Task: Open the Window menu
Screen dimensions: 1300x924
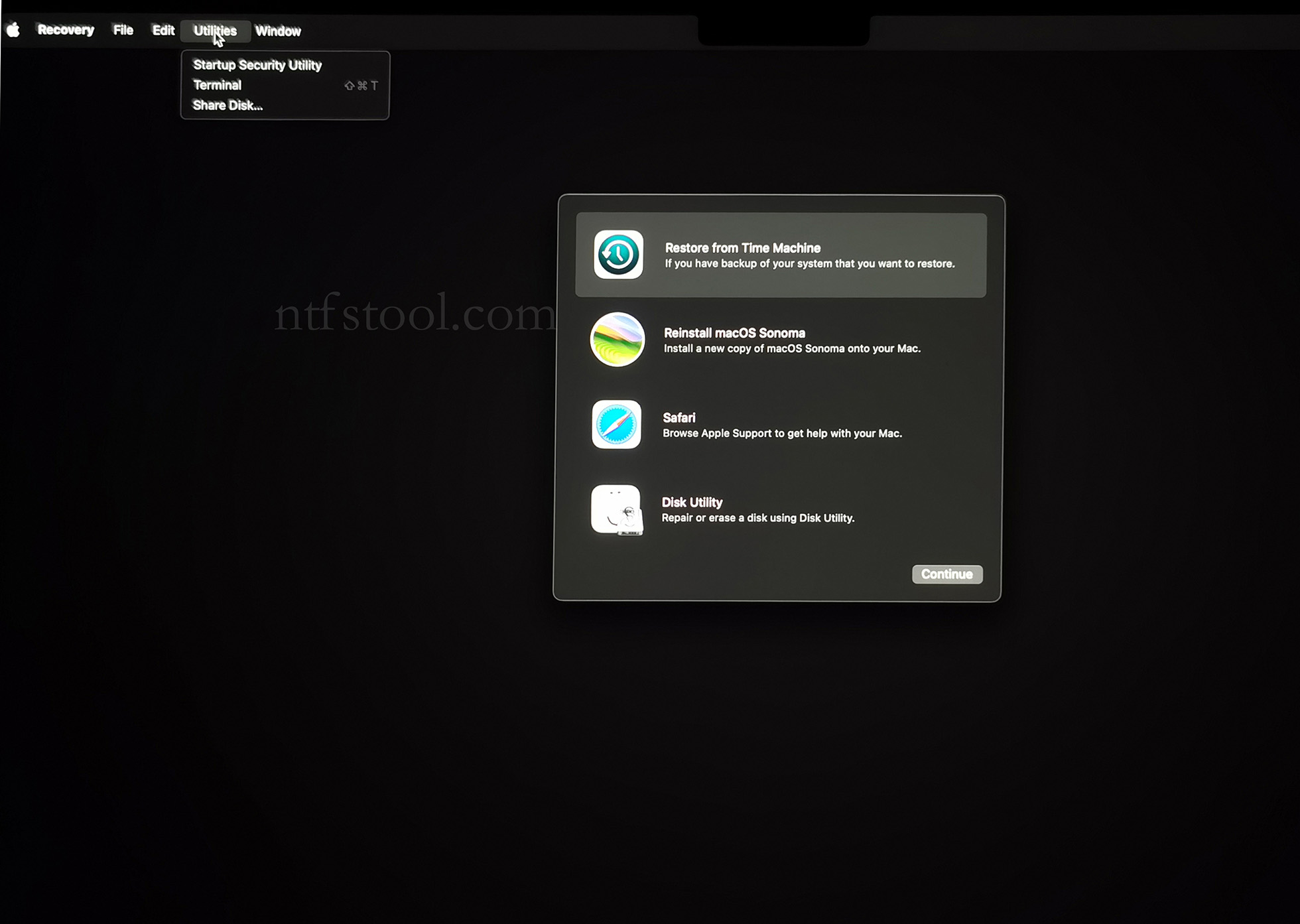Action: [x=278, y=31]
